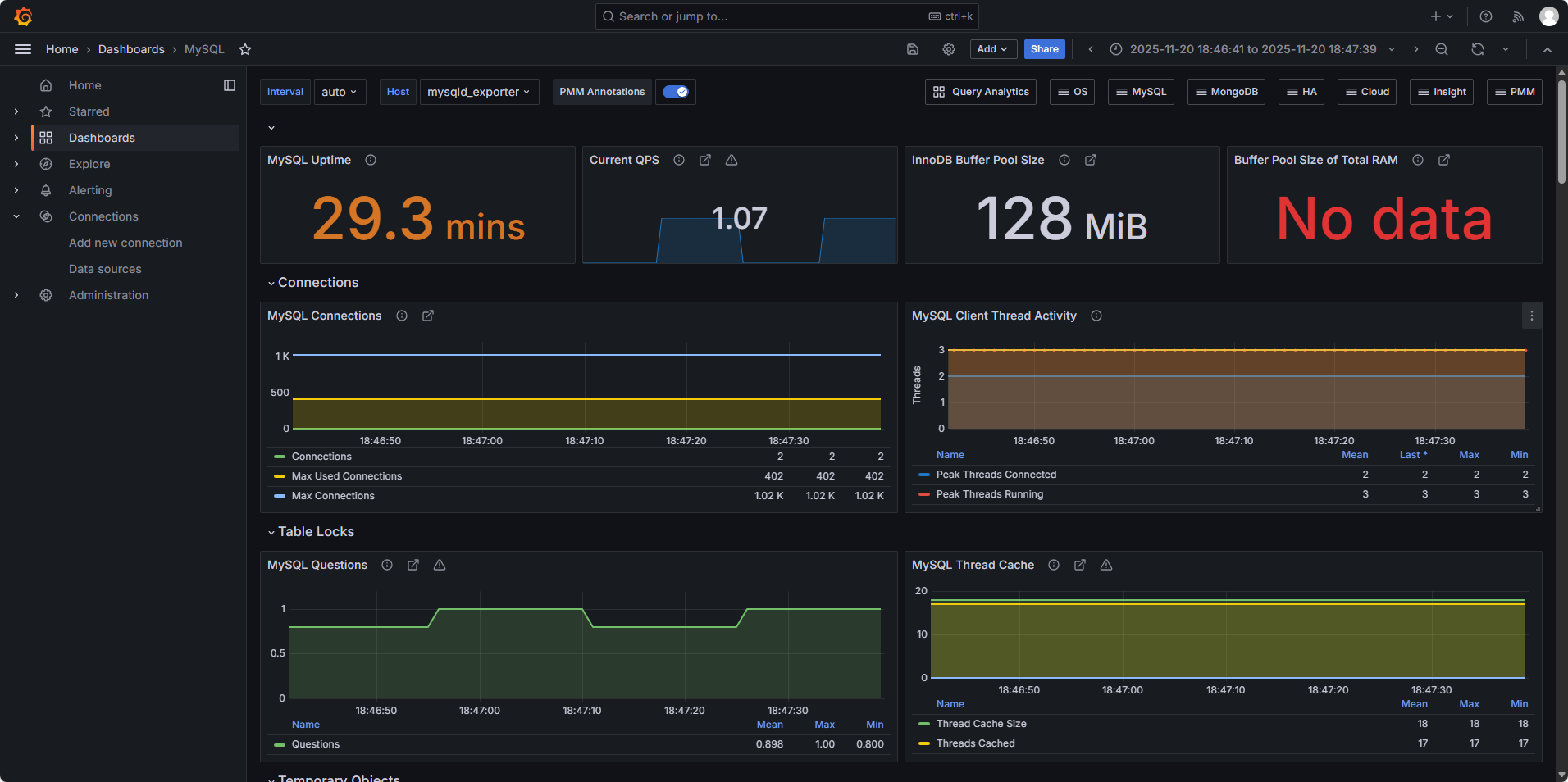Show MySQL Uptime info tooltip icon
1568x782 pixels.
pyautogui.click(x=371, y=160)
